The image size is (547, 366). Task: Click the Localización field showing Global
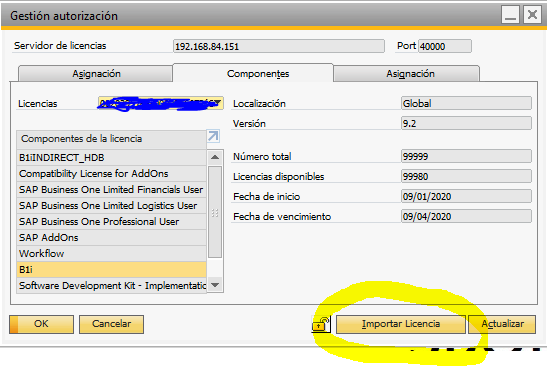[x=466, y=103]
